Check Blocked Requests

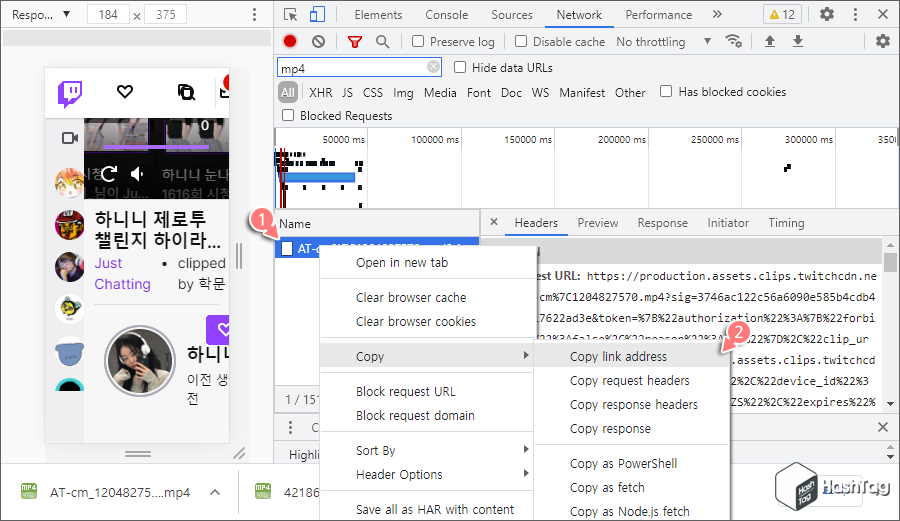point(288,115)
